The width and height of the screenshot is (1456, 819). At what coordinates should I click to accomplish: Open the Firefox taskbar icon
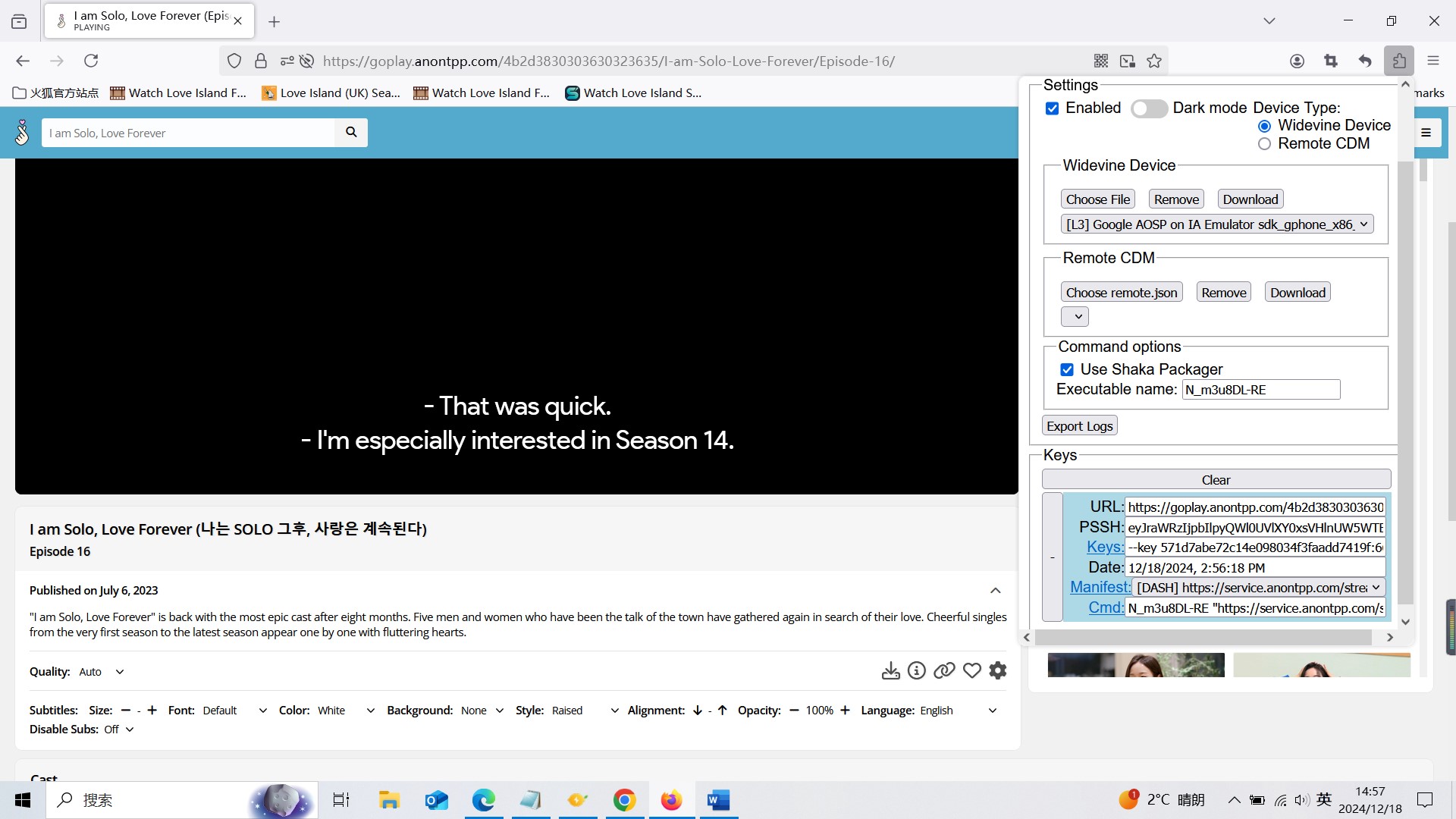point(671,800)
